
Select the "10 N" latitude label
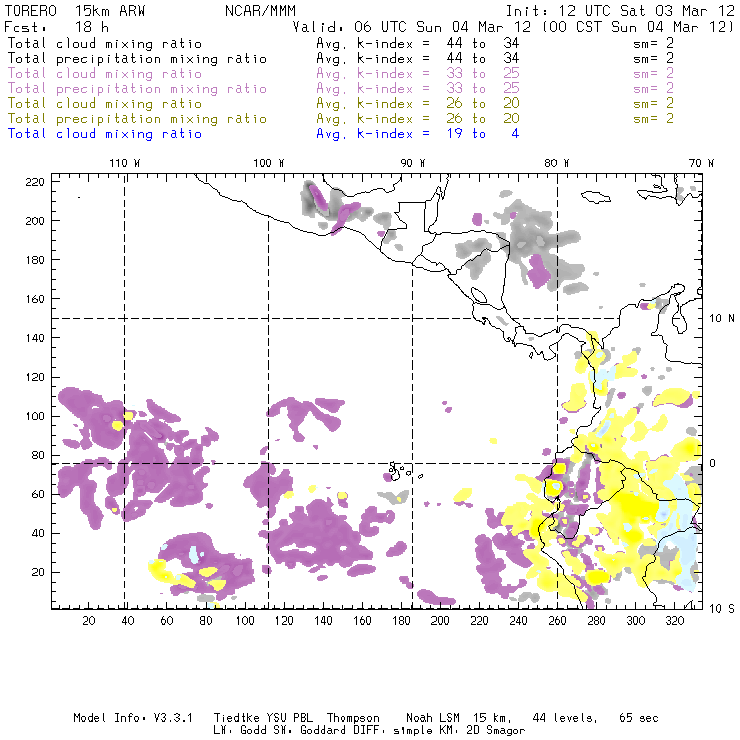[722, 319]
